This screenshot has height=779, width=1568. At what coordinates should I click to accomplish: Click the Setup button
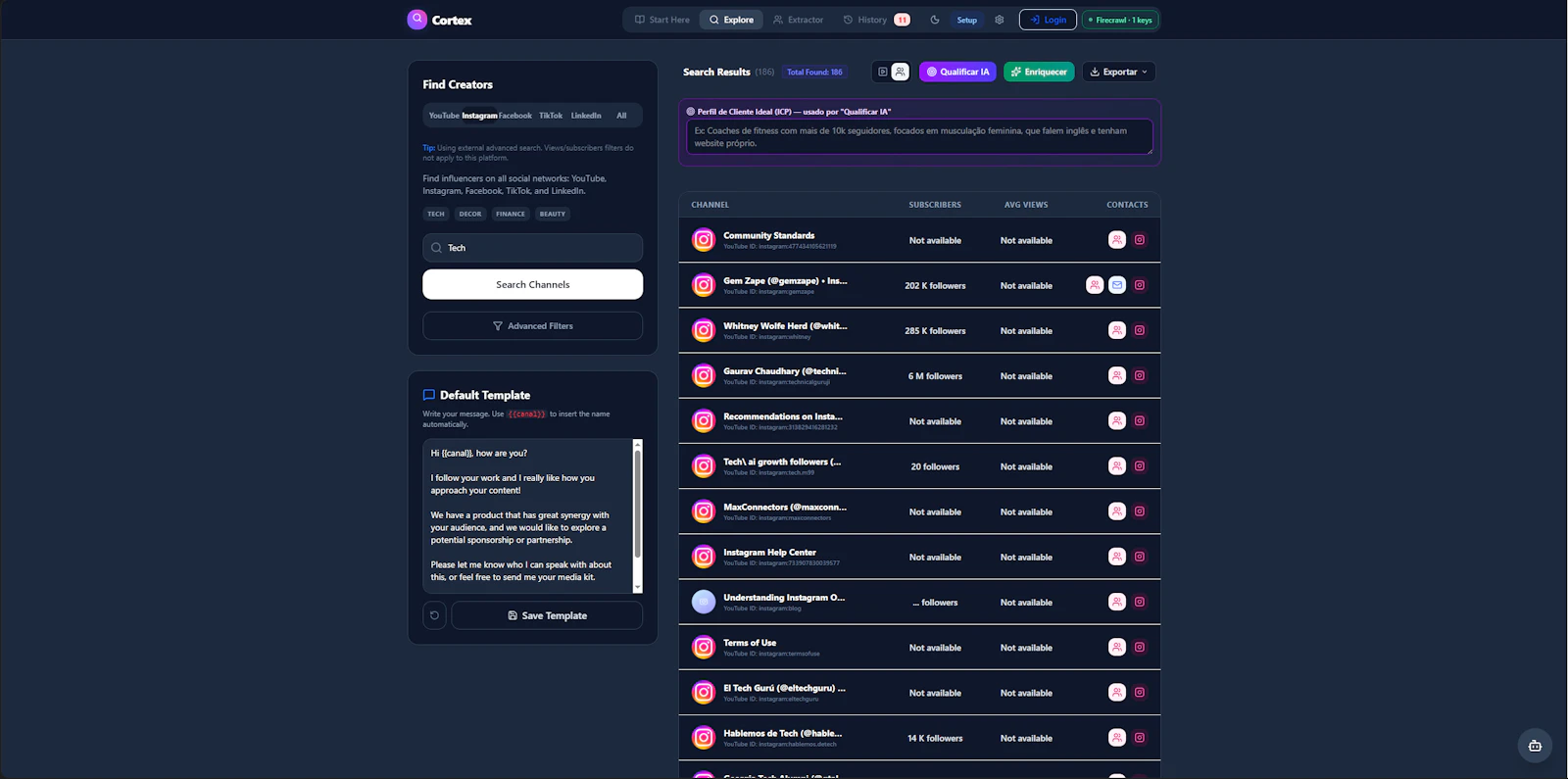[967, 20]
